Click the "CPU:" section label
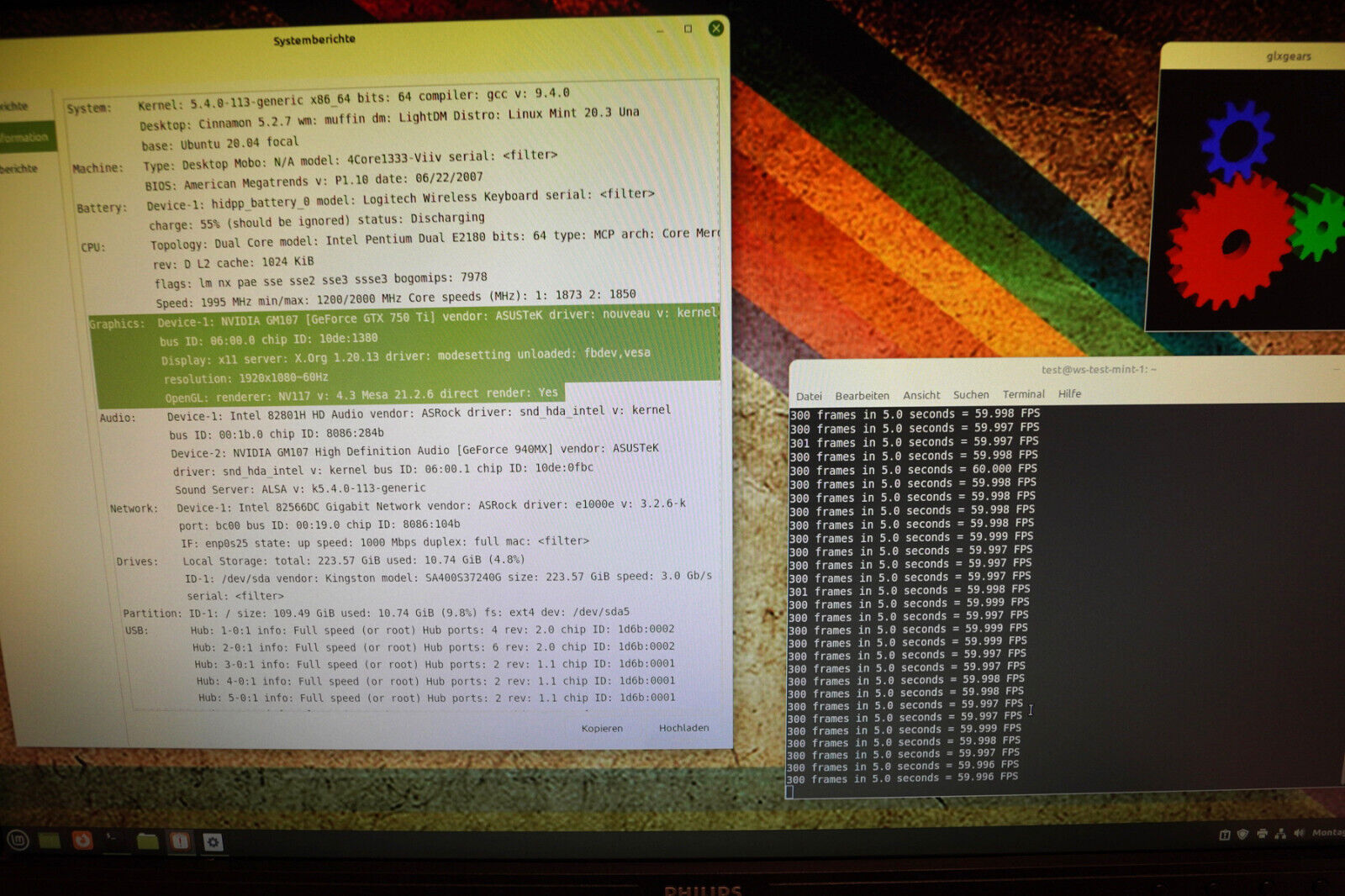Viewport: 1345px width, 896px height. [x=92, y=247]
